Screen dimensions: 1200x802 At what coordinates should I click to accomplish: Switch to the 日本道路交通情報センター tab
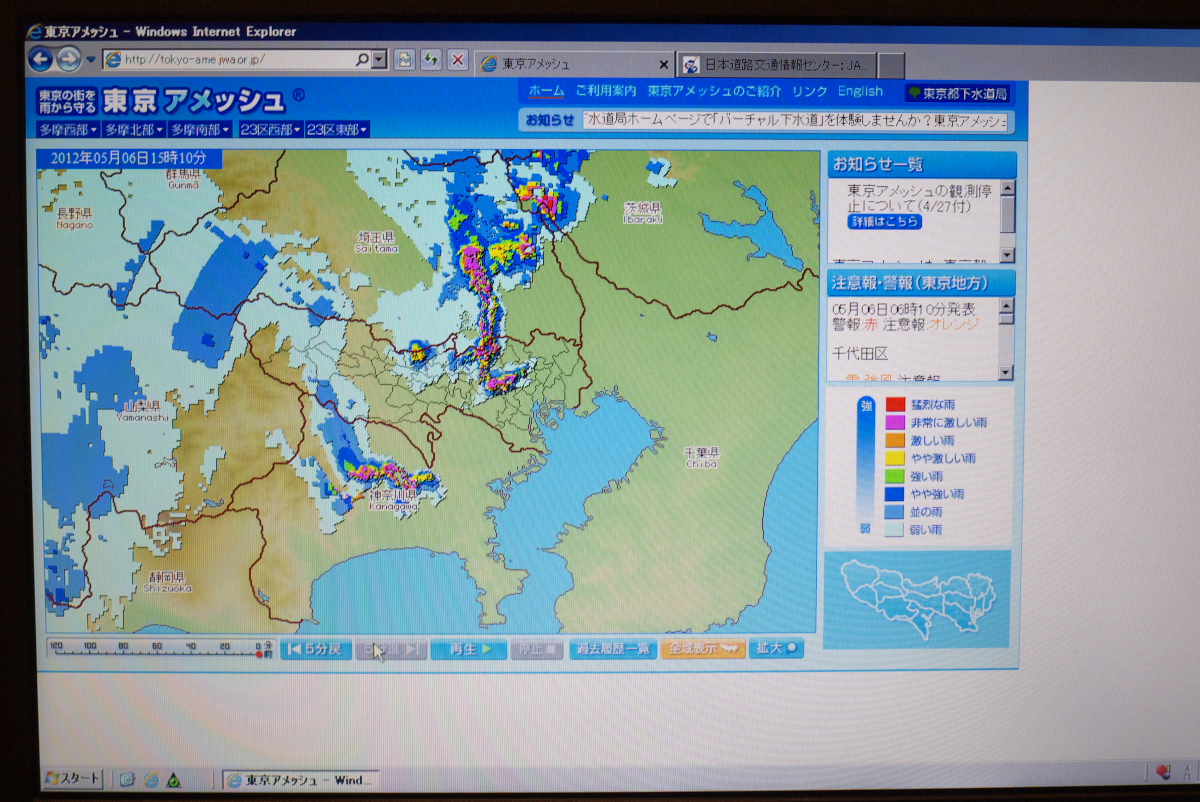click(778, 65)
